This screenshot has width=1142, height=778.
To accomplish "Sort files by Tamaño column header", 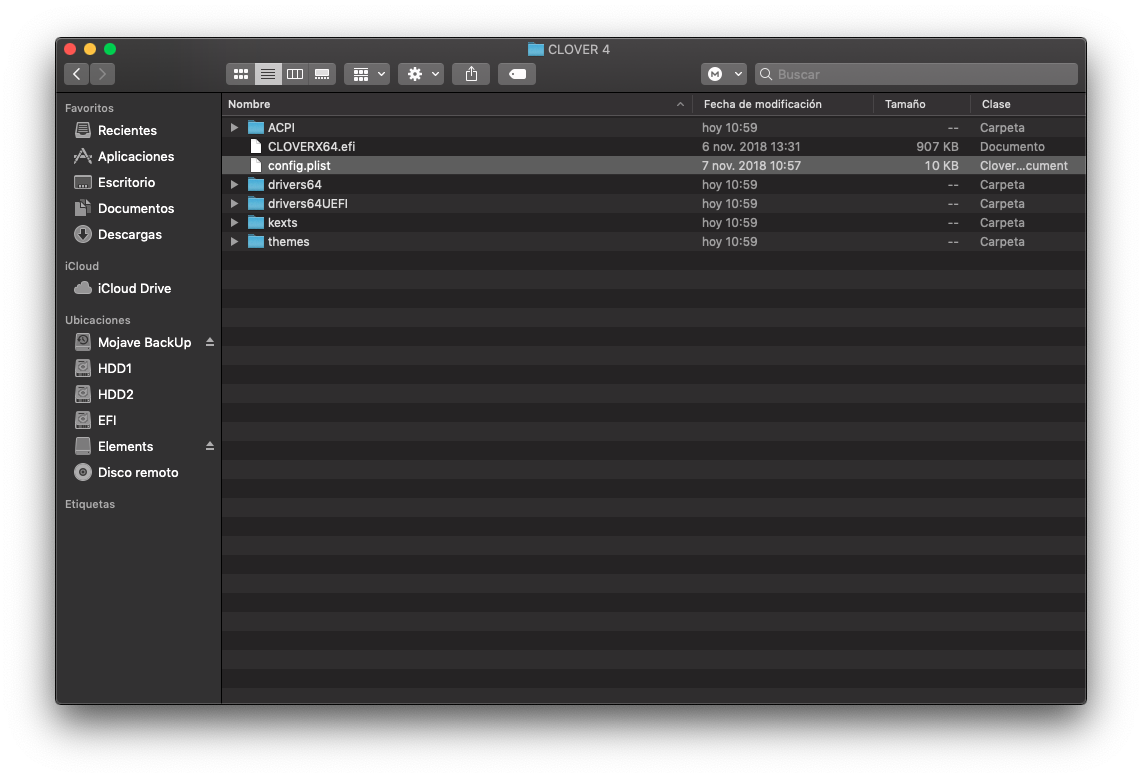I will pos(905,104).
